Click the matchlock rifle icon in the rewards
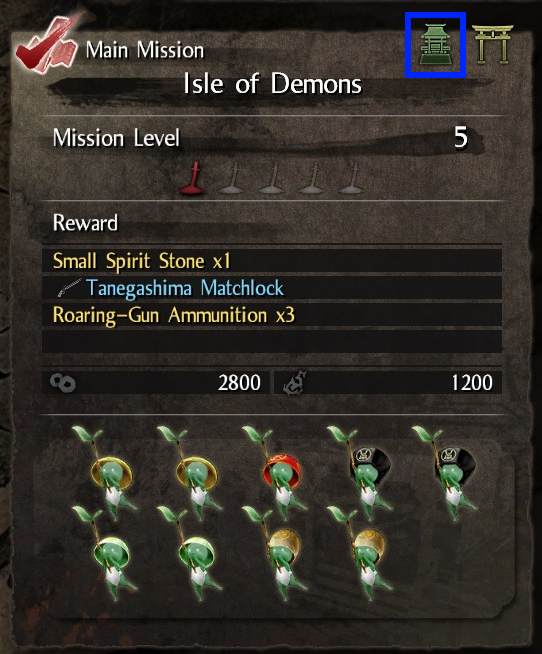The image size is (542, 654). 69,288
